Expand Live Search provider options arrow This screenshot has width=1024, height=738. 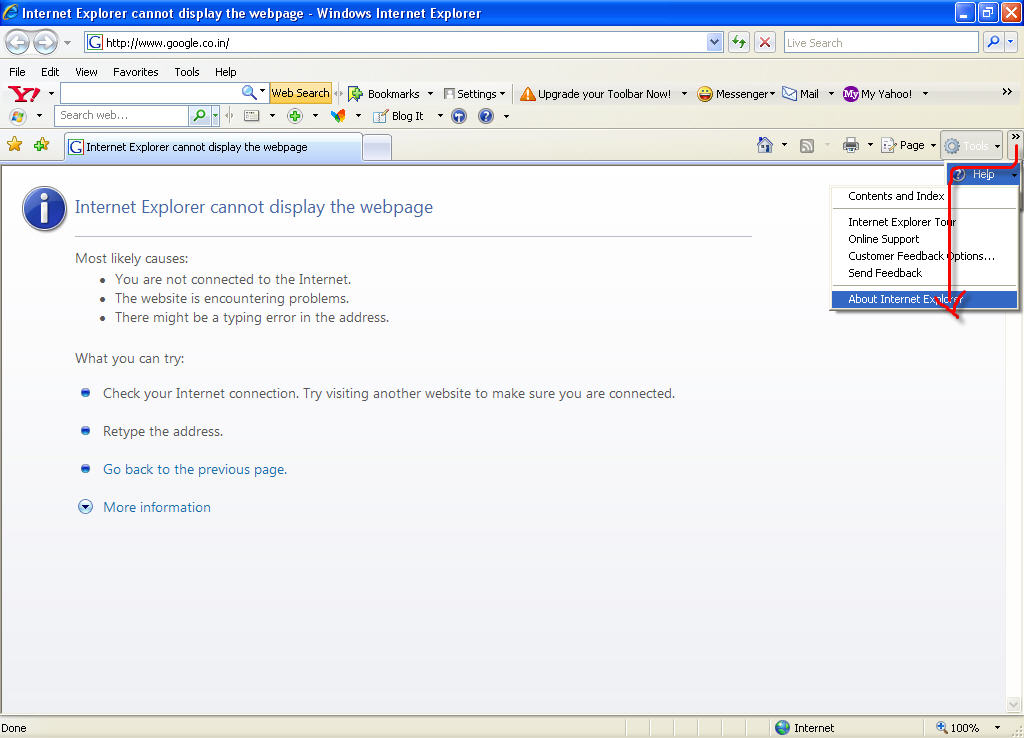1010,42
